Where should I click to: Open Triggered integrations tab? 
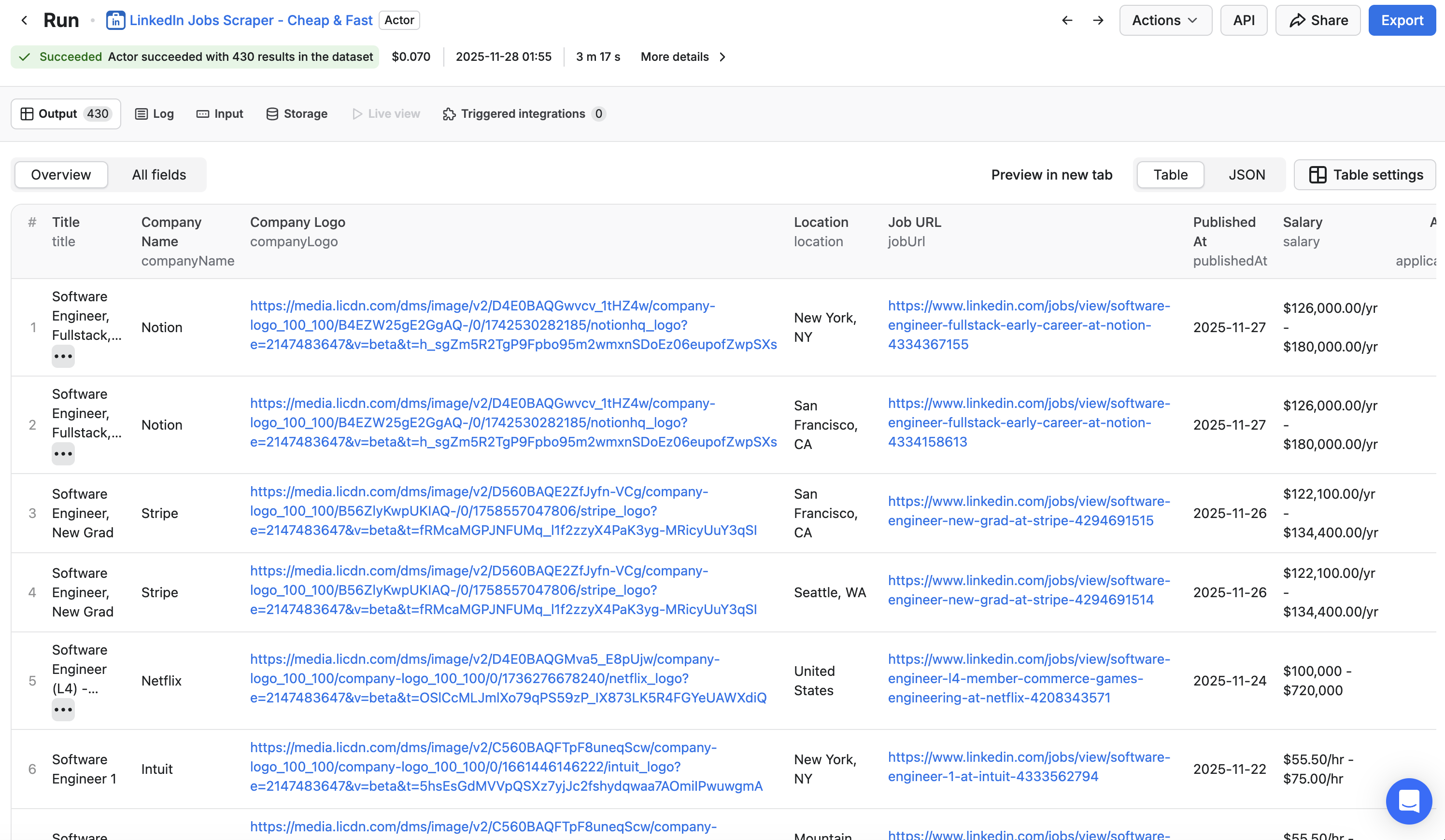(x=523, y=114)
